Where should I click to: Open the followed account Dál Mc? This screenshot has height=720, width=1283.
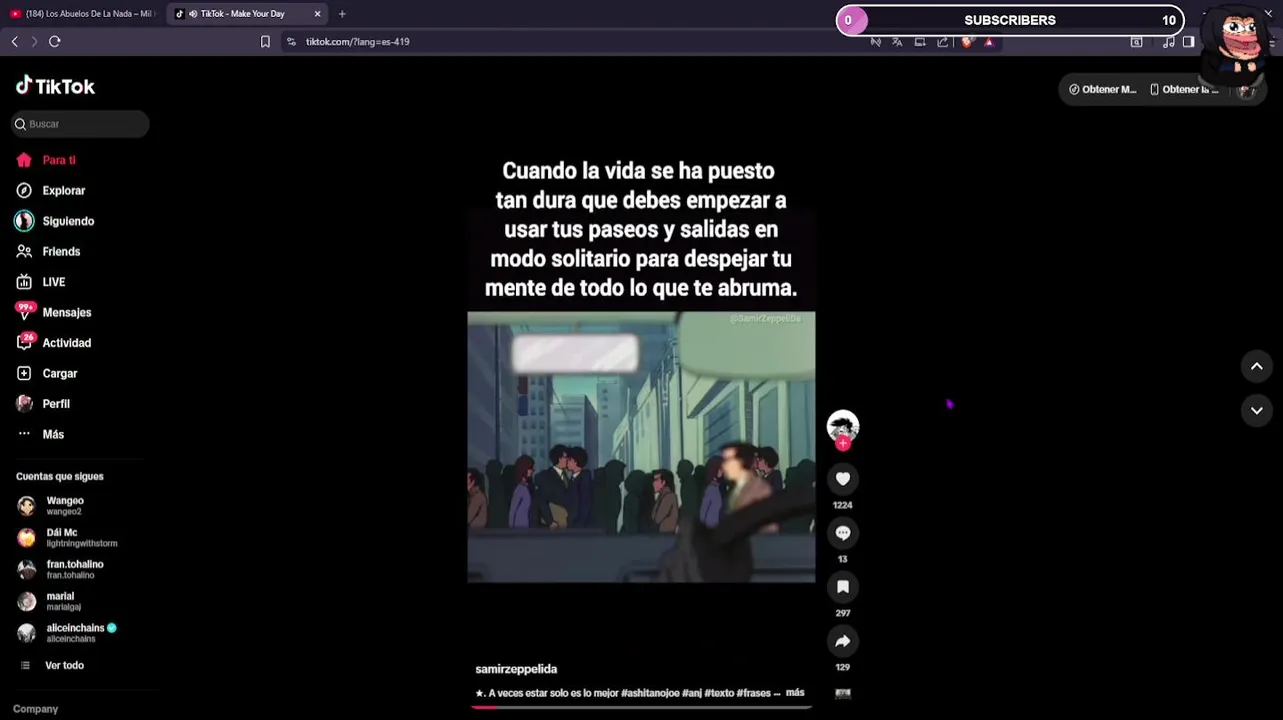click(67, 538)
